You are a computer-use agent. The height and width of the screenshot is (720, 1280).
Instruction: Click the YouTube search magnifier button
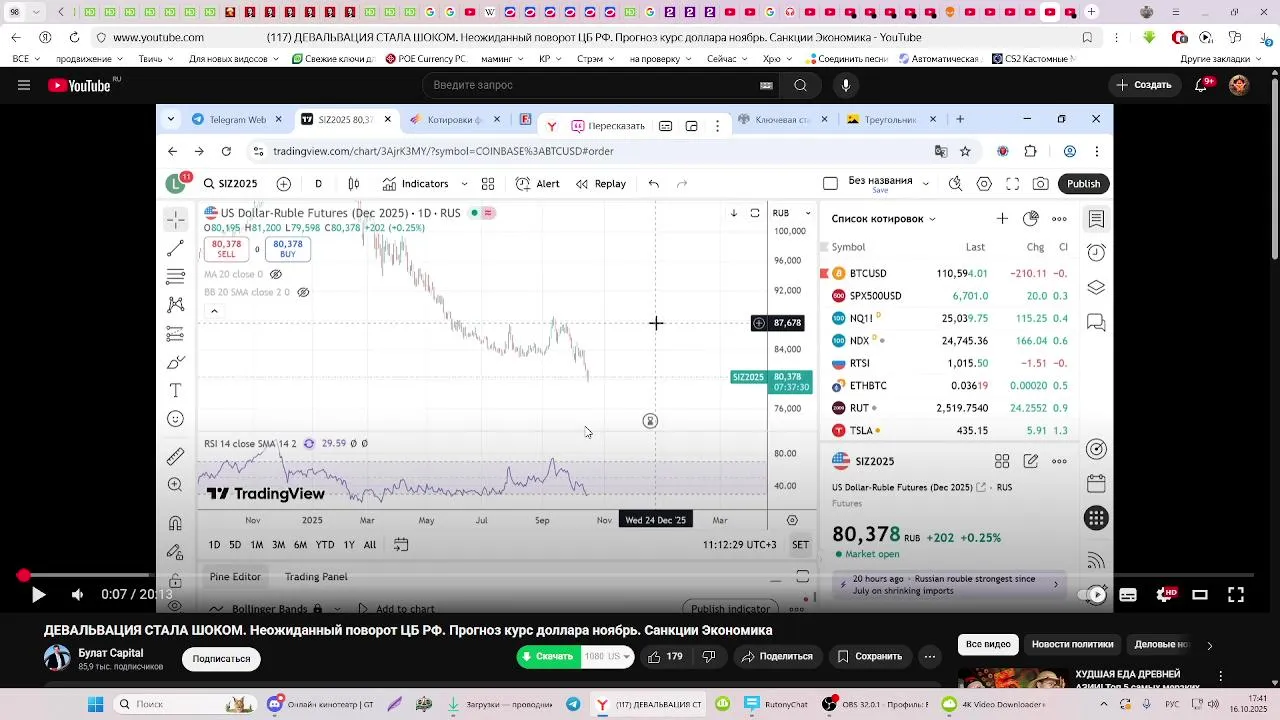[800, 85]
